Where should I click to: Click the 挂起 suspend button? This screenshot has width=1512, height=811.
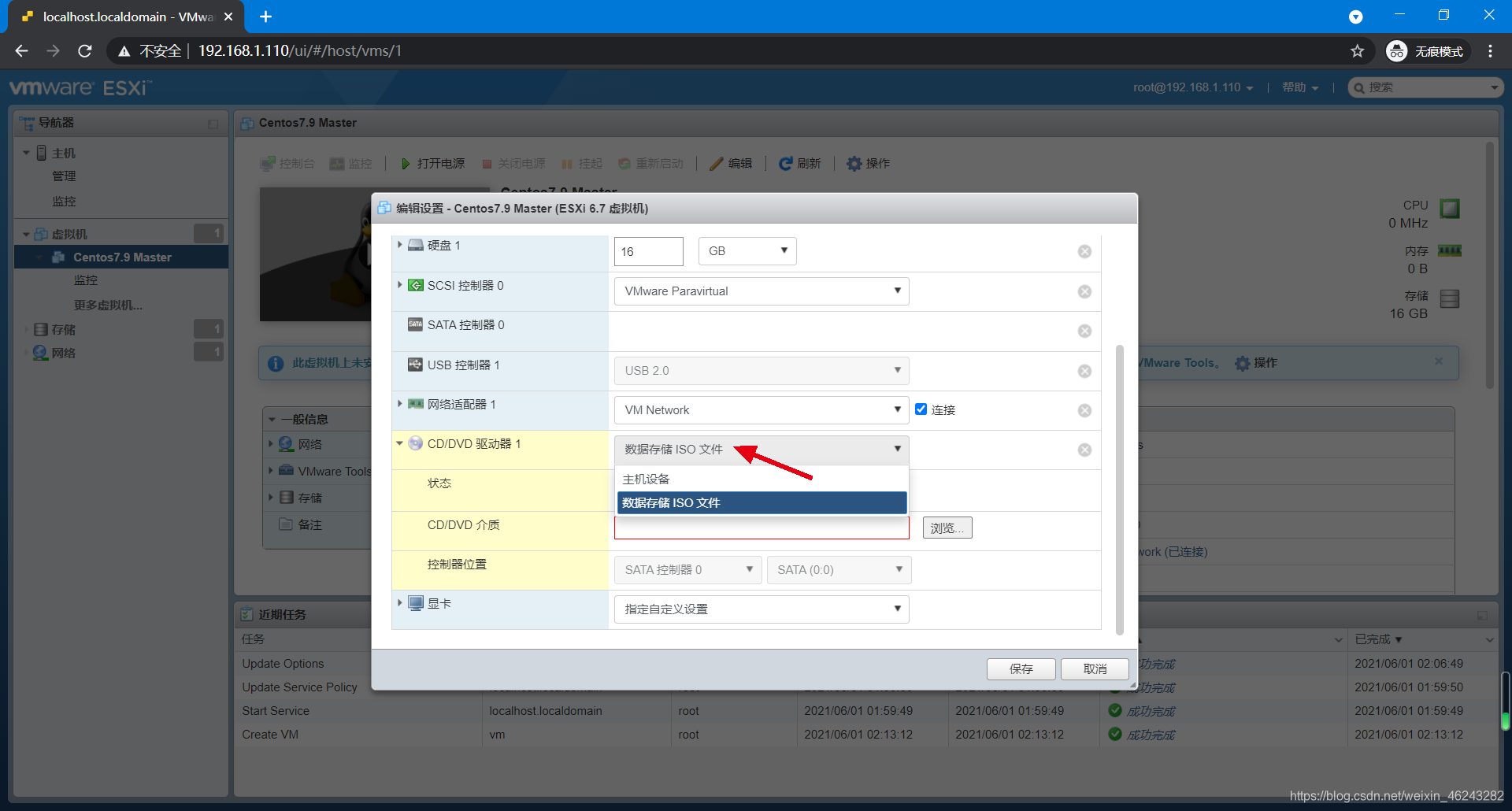581,164
